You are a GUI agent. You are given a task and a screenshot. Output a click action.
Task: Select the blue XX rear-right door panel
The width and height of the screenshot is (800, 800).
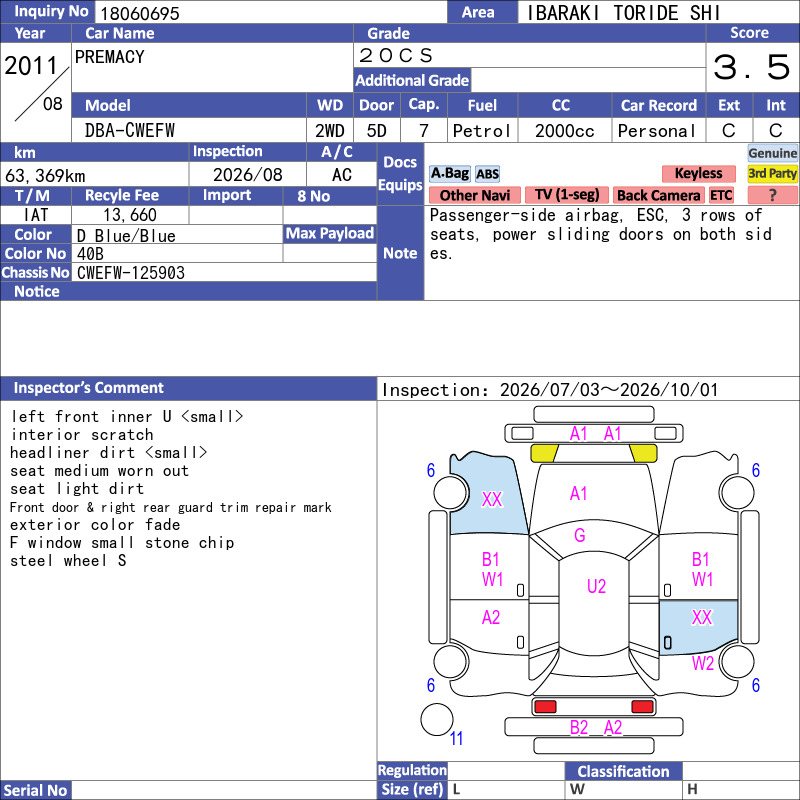click(x=698, y=627)
